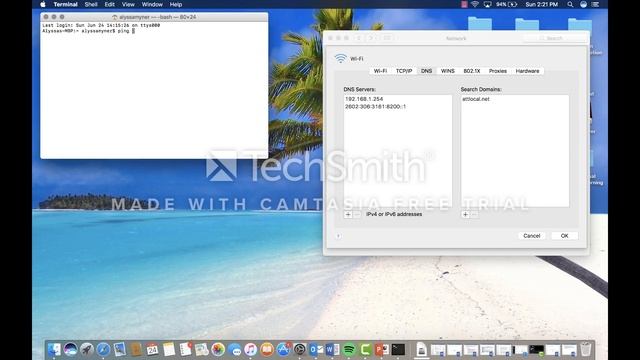Open System Preferences icon in Dock
Viewport: 640px width, 360px height.
tap(300, 350)
